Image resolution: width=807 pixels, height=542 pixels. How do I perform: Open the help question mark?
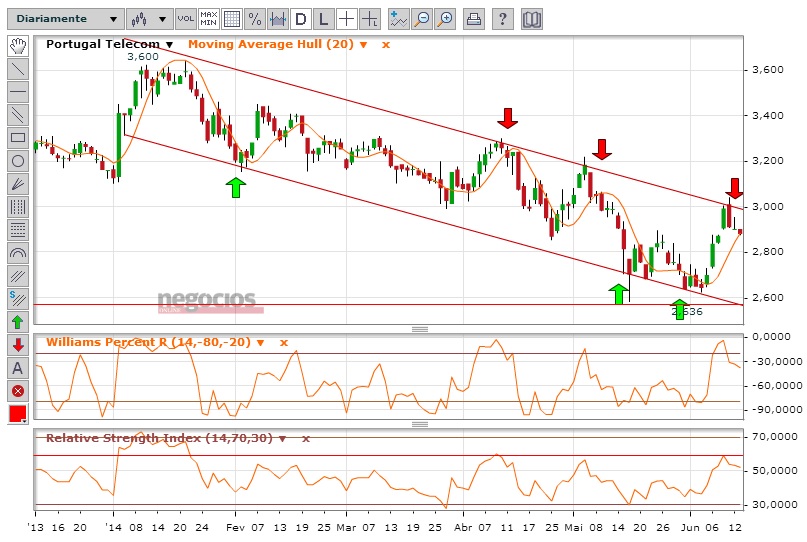(x=503, y=19)
